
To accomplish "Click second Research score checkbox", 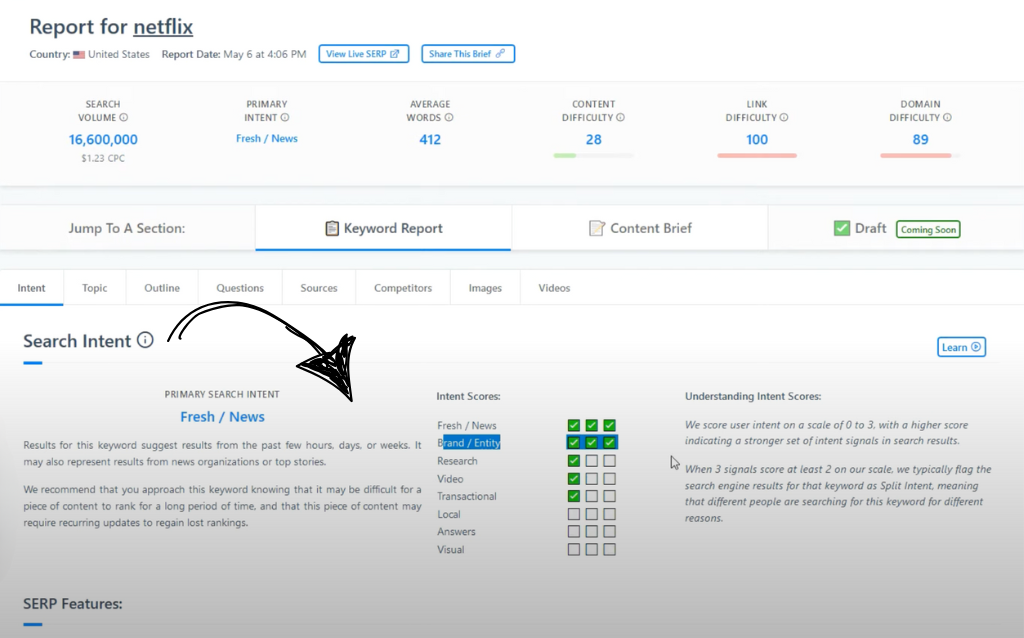I will (592, 461).
